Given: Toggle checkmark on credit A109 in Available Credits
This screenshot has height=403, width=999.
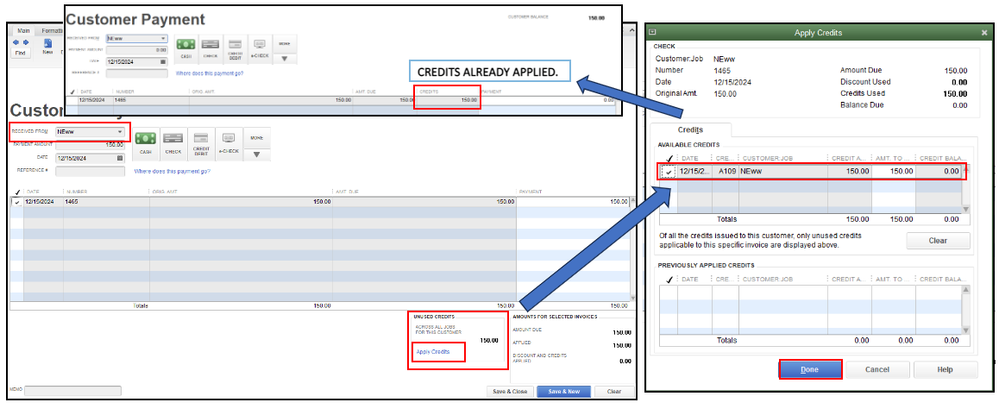Looking at the screenshot, I should pyautogui.click(x=668, y=171).
